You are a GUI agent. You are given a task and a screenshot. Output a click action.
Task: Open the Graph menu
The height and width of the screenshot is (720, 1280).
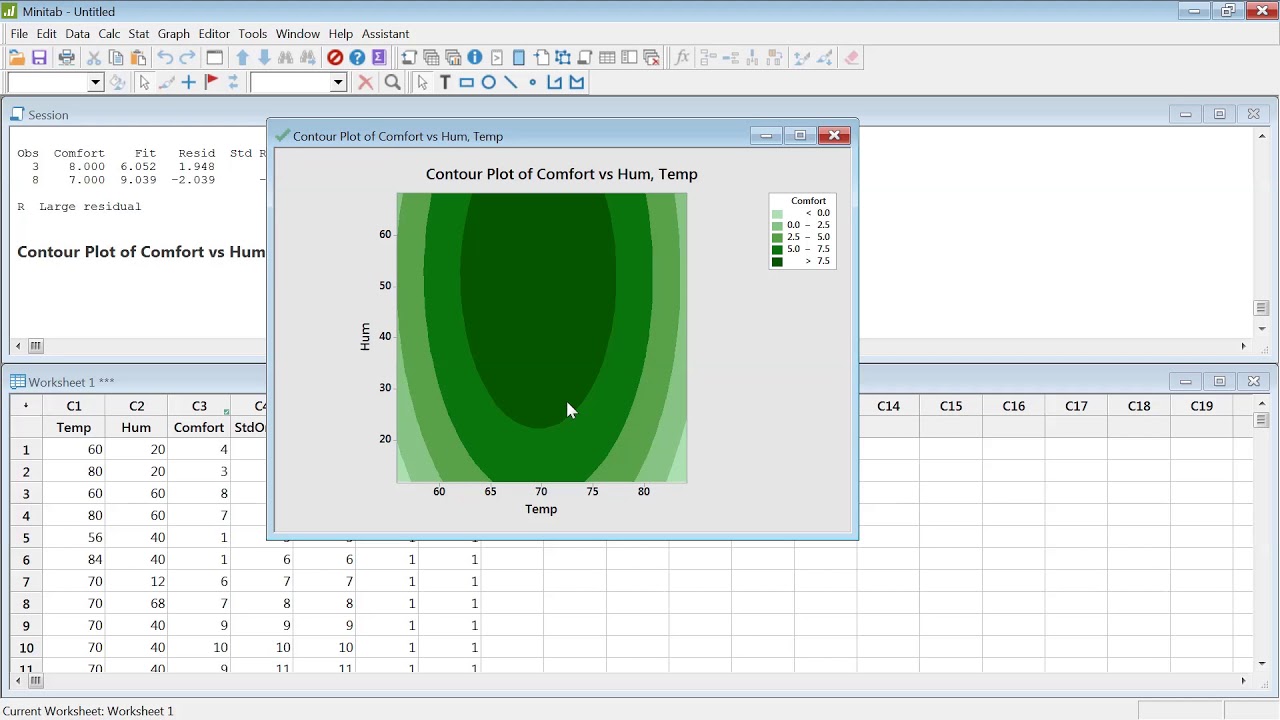pos(173,34)
